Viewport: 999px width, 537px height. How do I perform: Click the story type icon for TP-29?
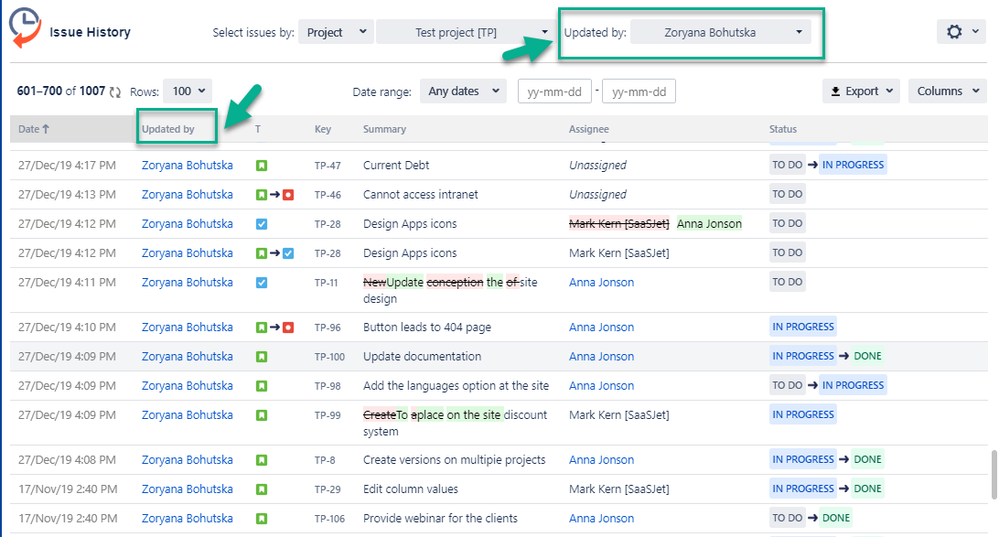coord(261,489)
